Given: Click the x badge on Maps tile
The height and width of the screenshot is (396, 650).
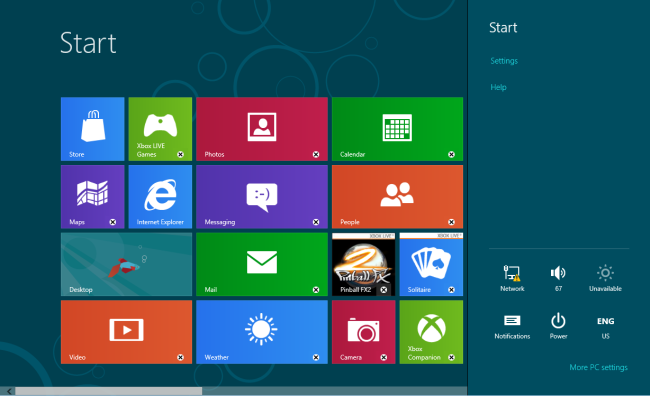Looking at the screenshot, I should pos(113,222).
